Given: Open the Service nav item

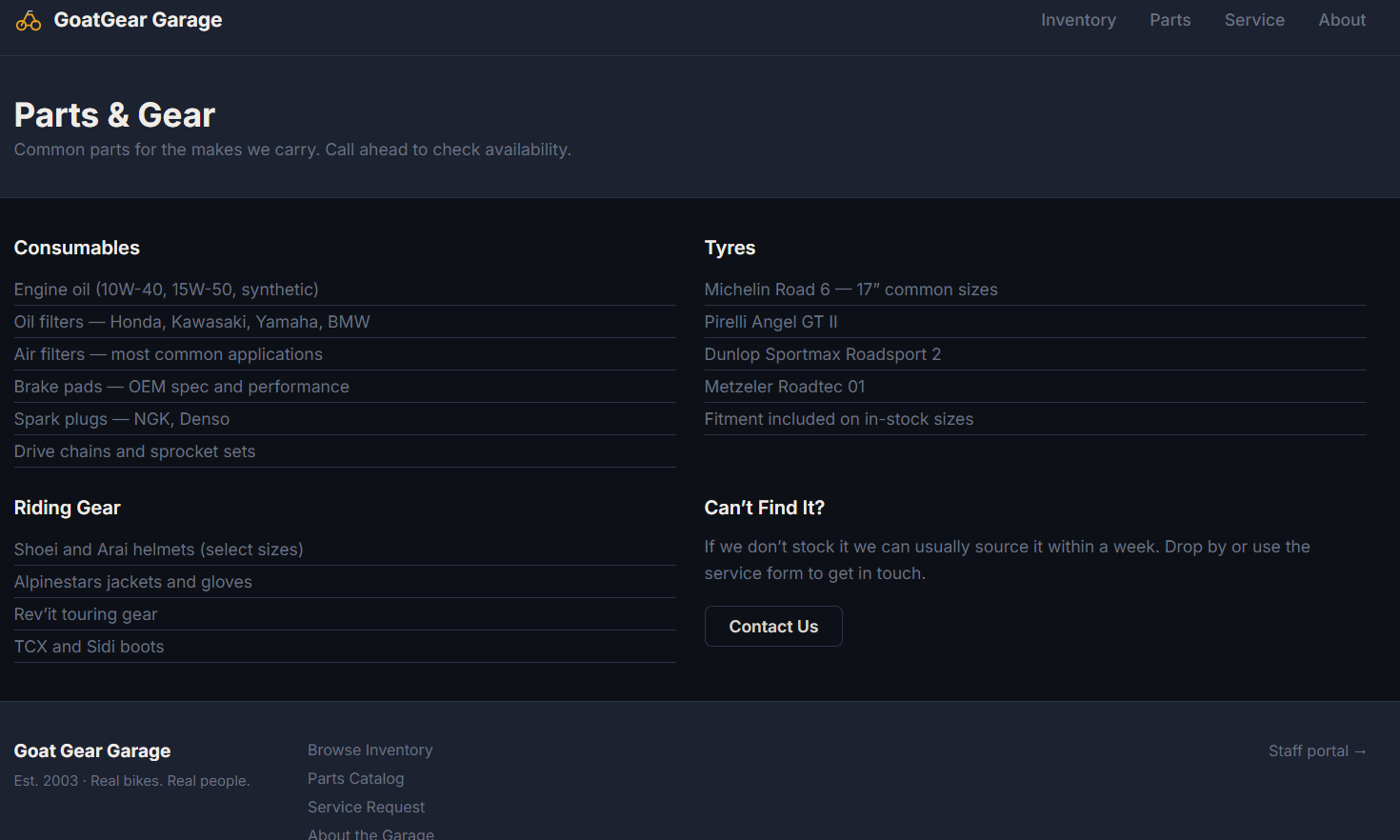Looking at the screenshot, I should tap(1254, 20).
